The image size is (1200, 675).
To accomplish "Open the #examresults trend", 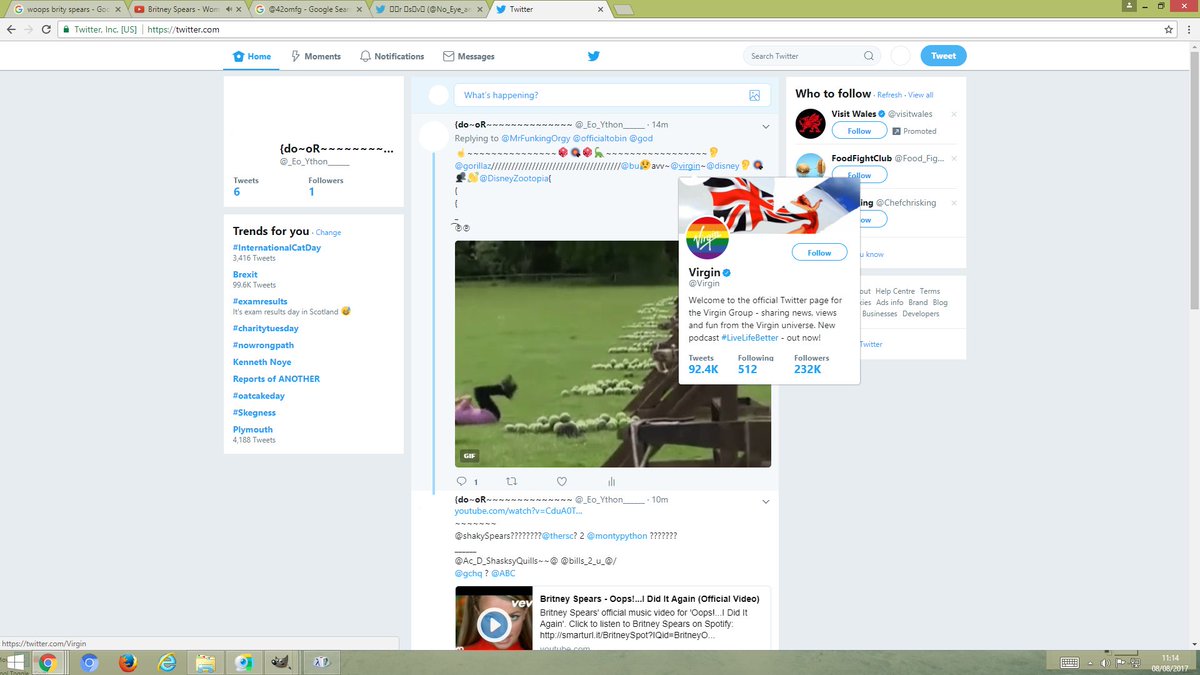I will 260,301.
